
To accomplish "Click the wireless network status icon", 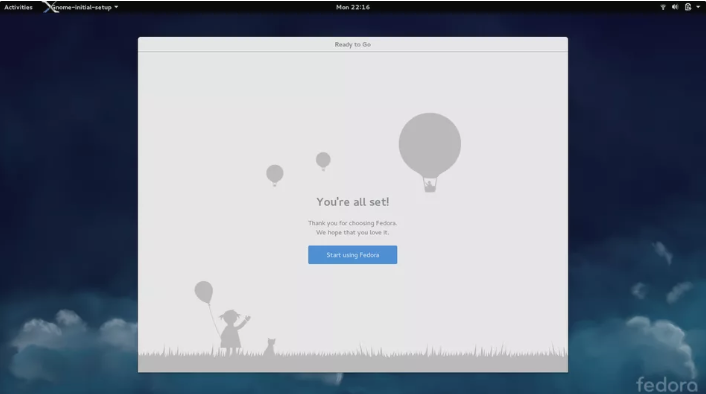I will pos(663,7).
